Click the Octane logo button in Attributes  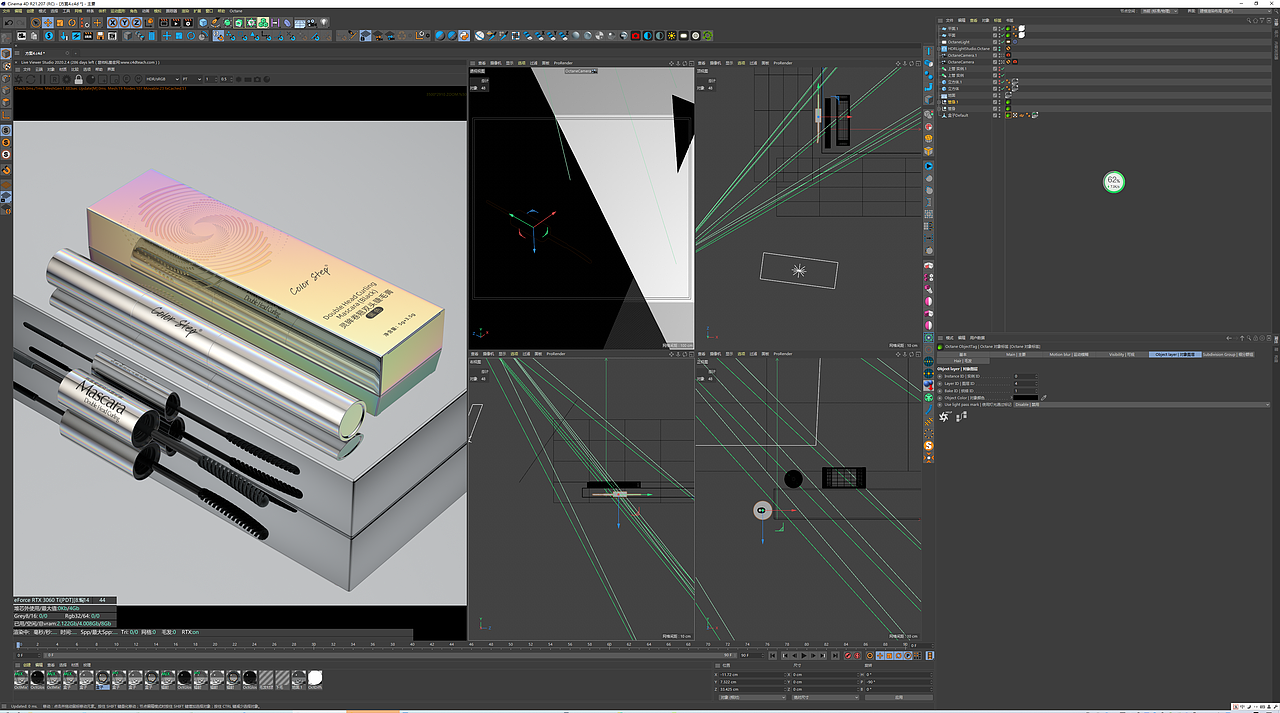[x=943, y=417]
